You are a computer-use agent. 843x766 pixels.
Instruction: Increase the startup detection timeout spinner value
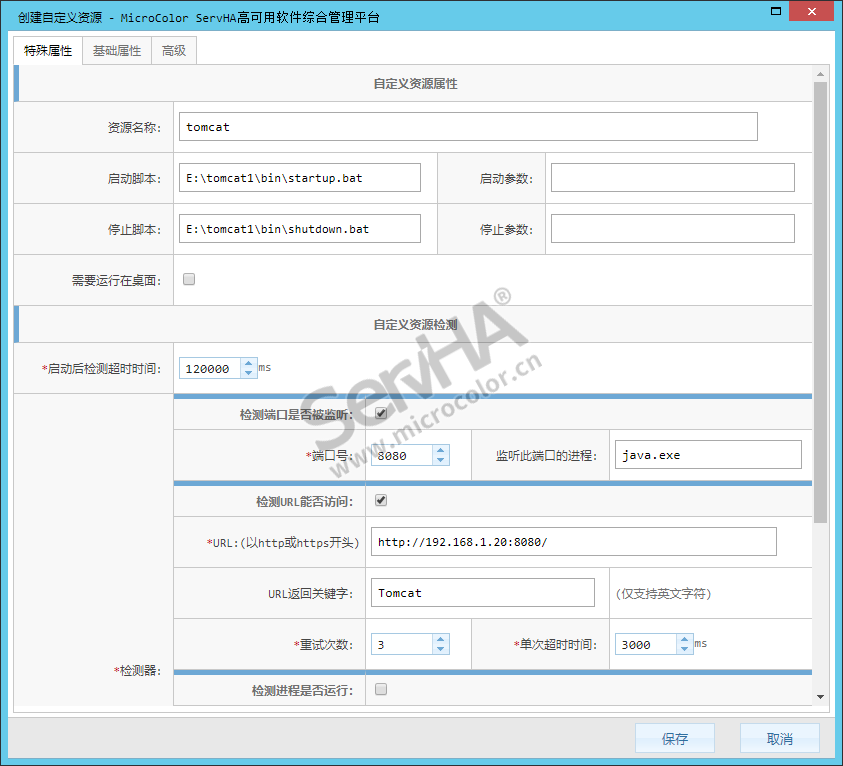pos(248,363)
